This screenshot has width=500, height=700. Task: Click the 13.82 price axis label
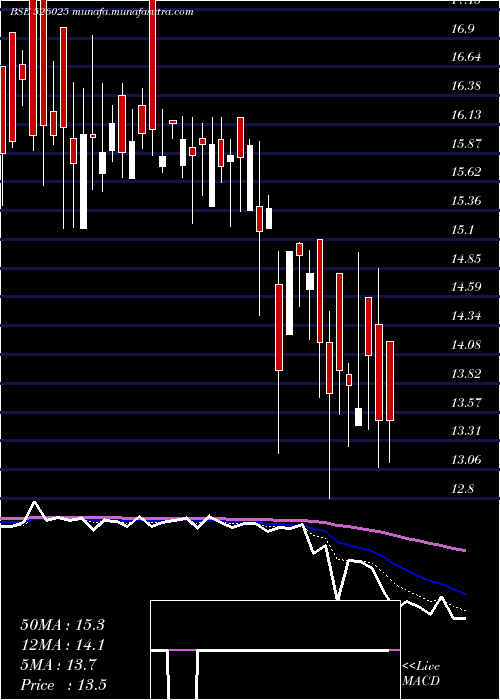[x=467, y=373]
